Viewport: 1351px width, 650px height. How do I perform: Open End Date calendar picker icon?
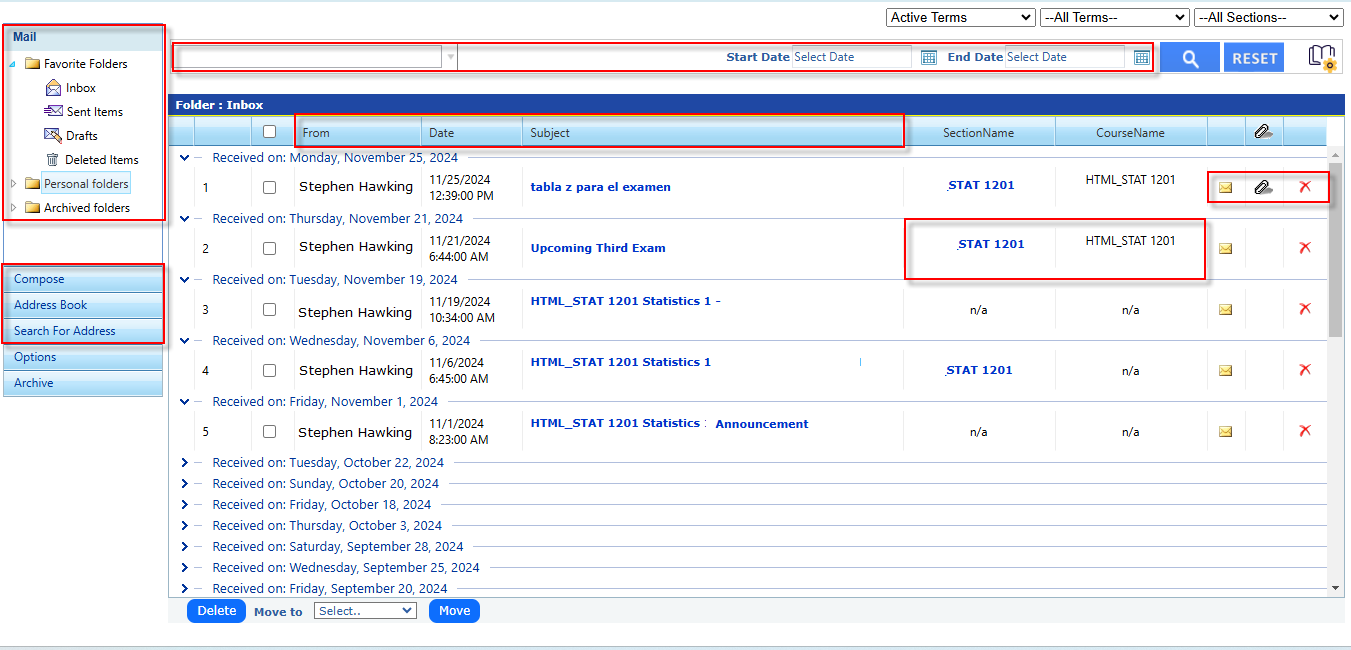(x=1141, y=58)
